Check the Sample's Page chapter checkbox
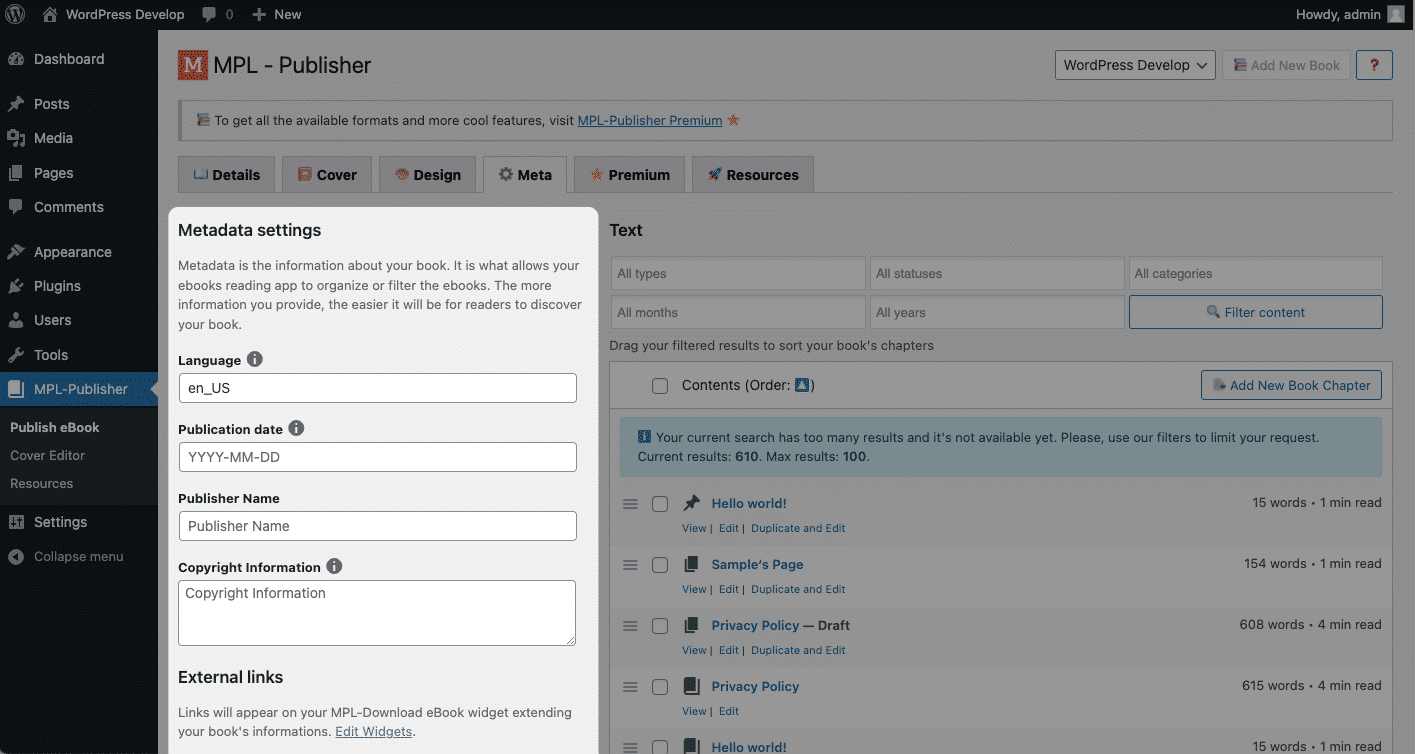Viewport: 1415px width, 754px height. point(660,565)
